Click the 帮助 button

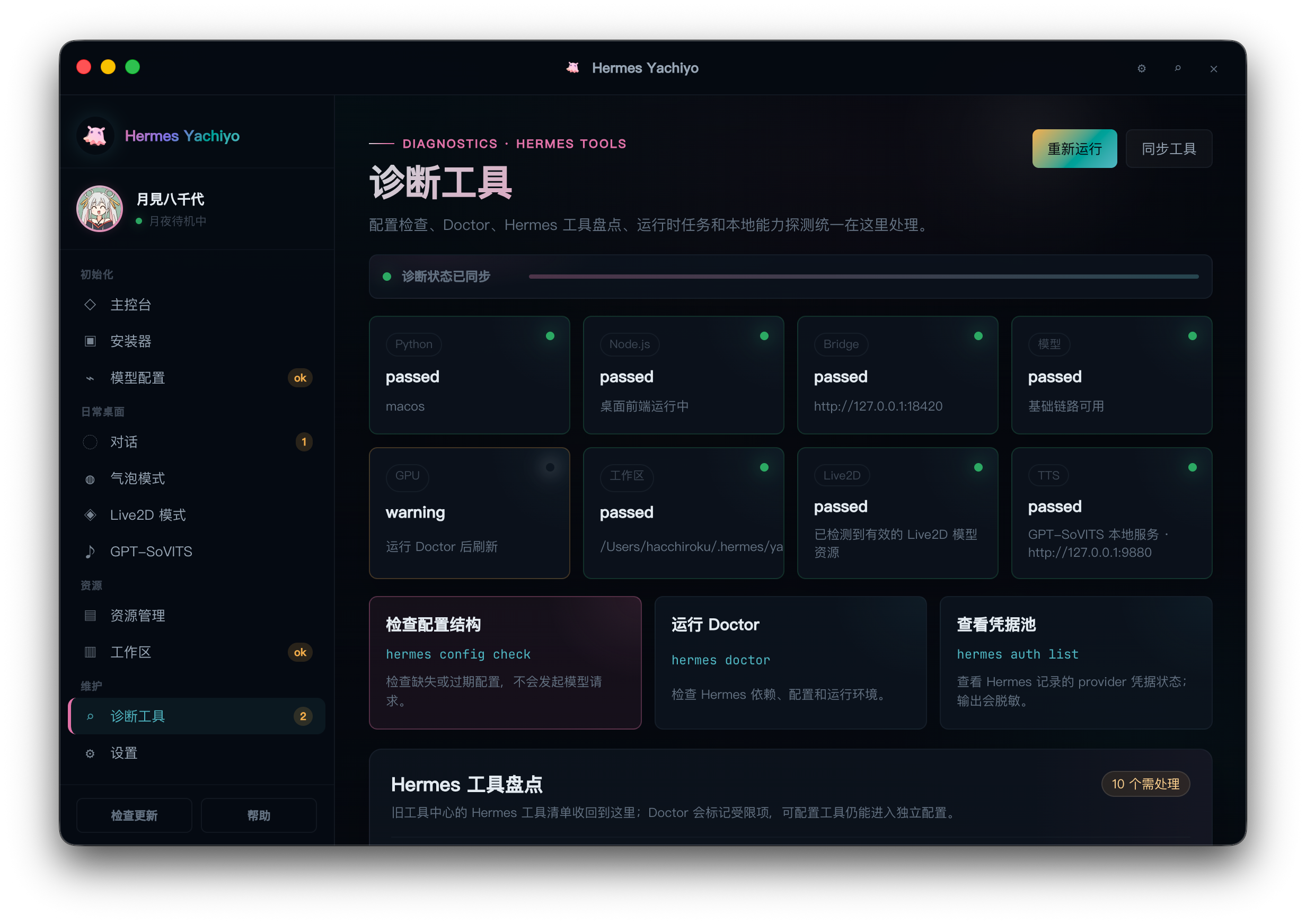tap(258, 815)
